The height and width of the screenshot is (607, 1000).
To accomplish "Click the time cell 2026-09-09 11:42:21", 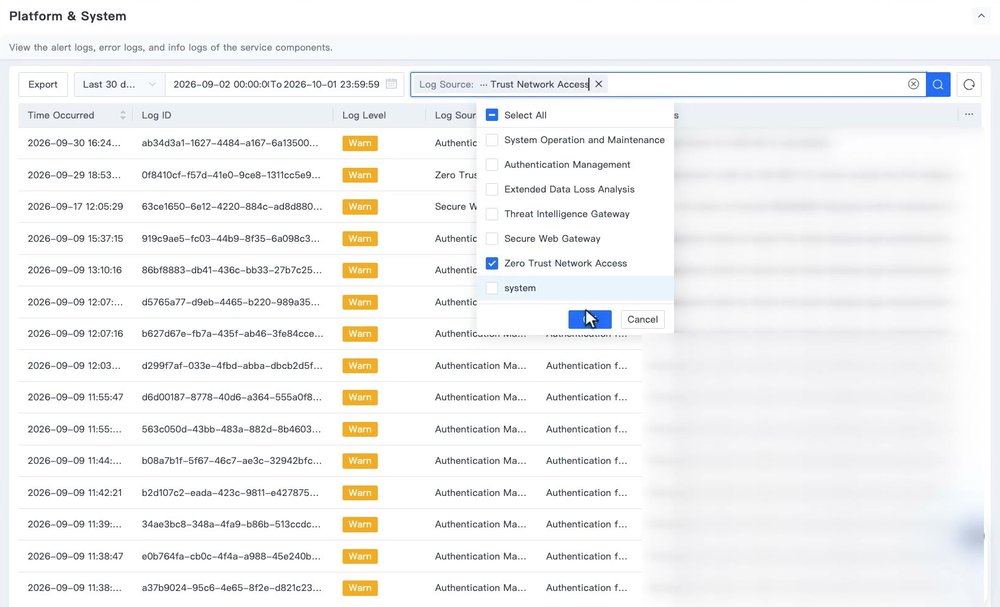I will (75, 492).
